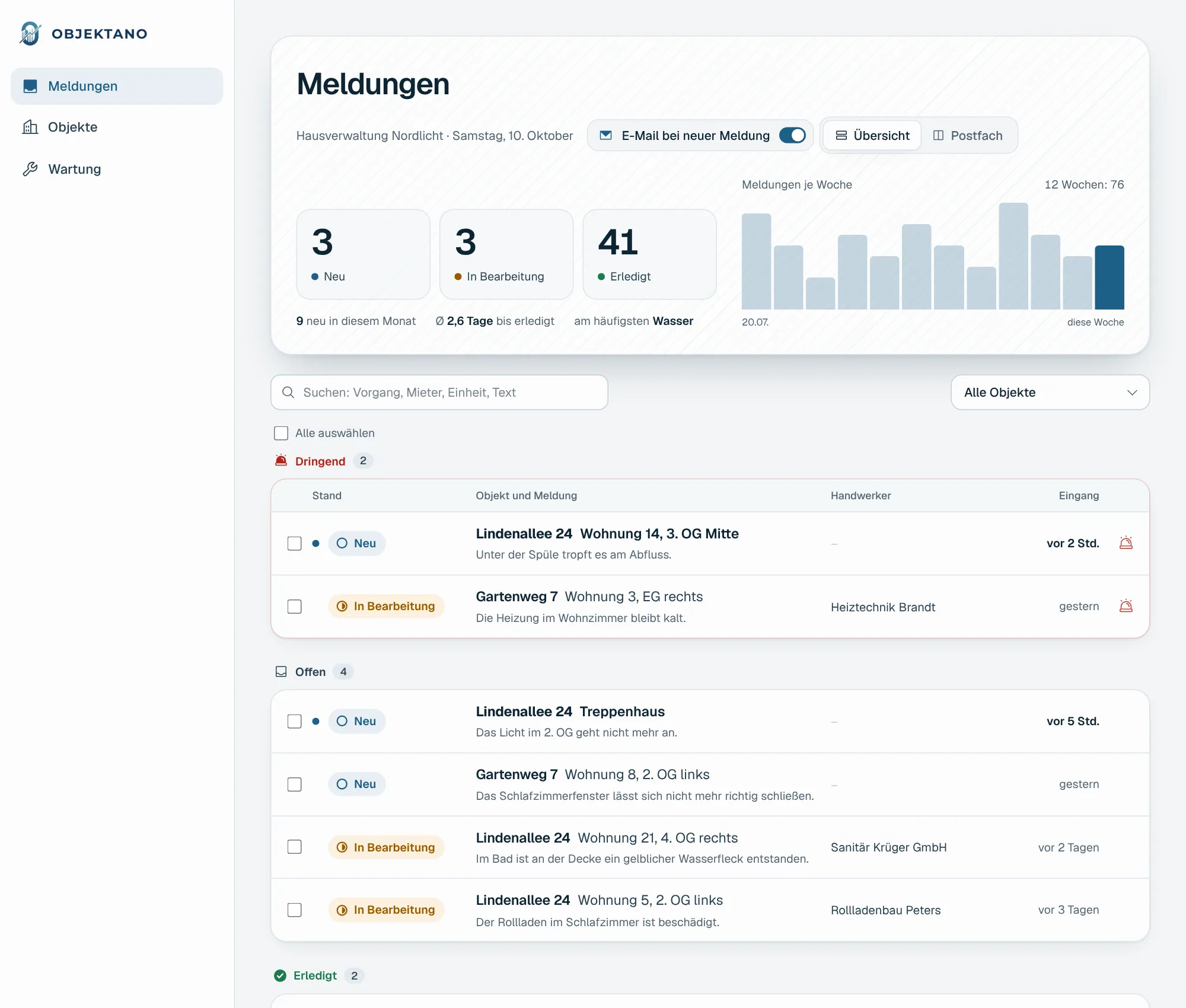The image size is (1186, 1008).
Task: Open In Bearbeitung status pill on Wohnung 5 row
Action: (386, 910)
